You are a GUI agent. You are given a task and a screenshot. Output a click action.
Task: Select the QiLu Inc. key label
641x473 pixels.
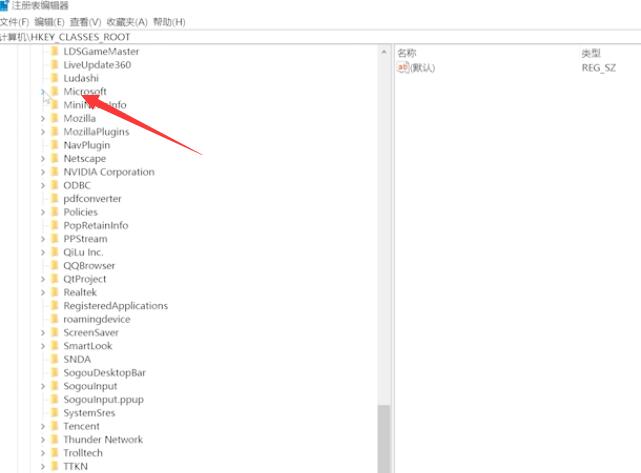[x=83, y=252]
